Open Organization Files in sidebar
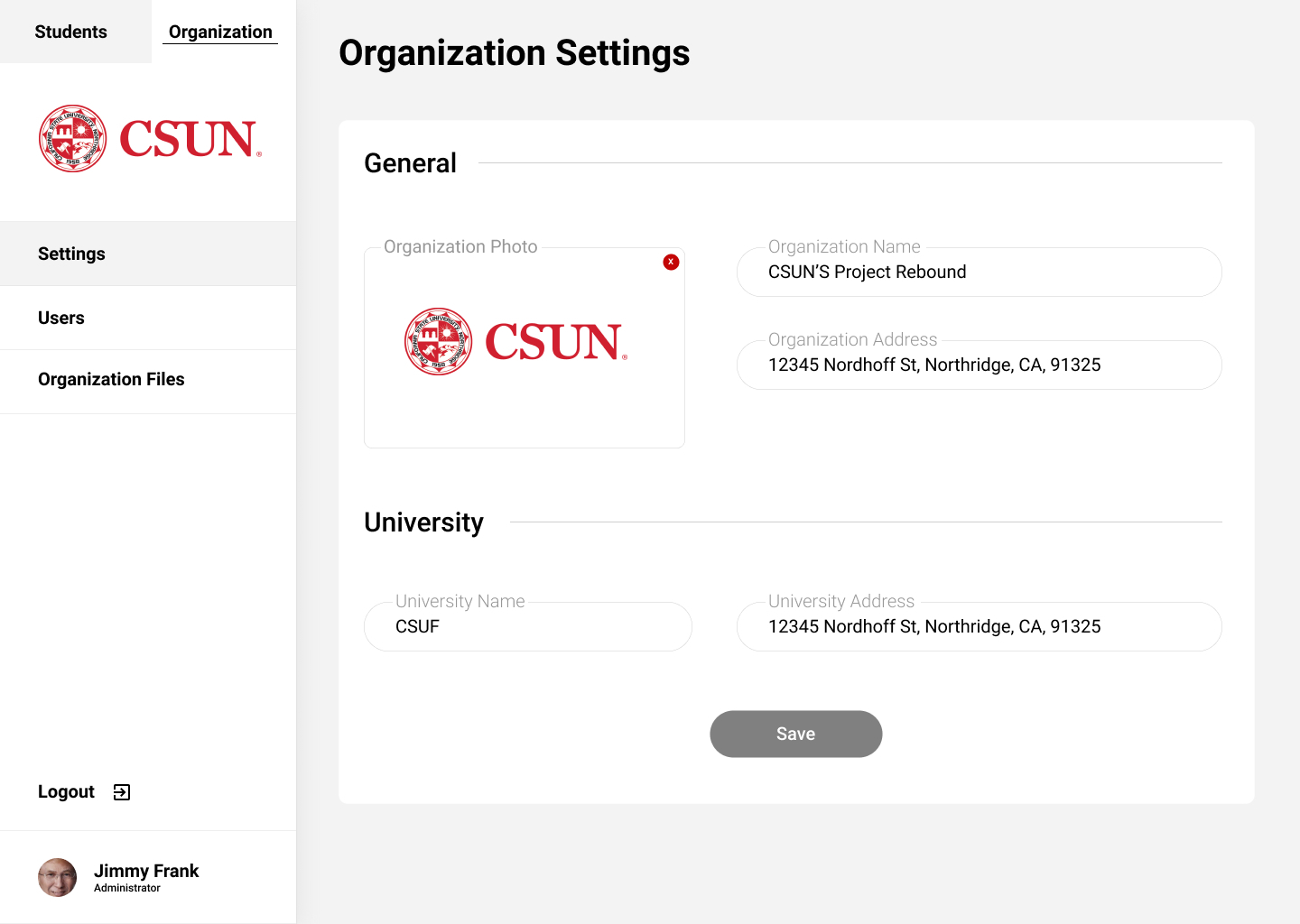This screenshot has width=1300, height=924. point(148,380)
